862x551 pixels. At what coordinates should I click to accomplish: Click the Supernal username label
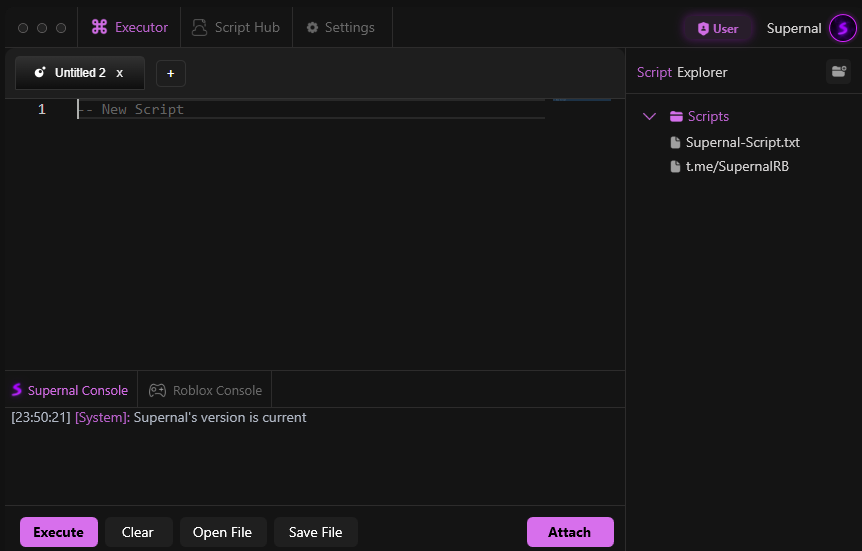[794, 29]
